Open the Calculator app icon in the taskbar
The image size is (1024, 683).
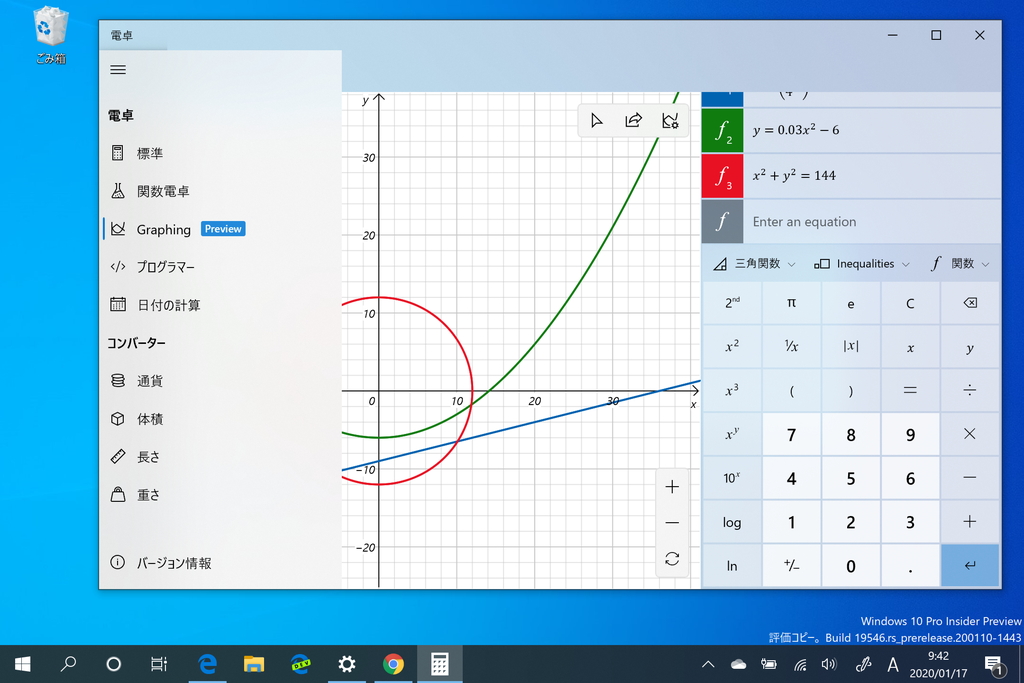pyautogui.click(x=440, y=663)
